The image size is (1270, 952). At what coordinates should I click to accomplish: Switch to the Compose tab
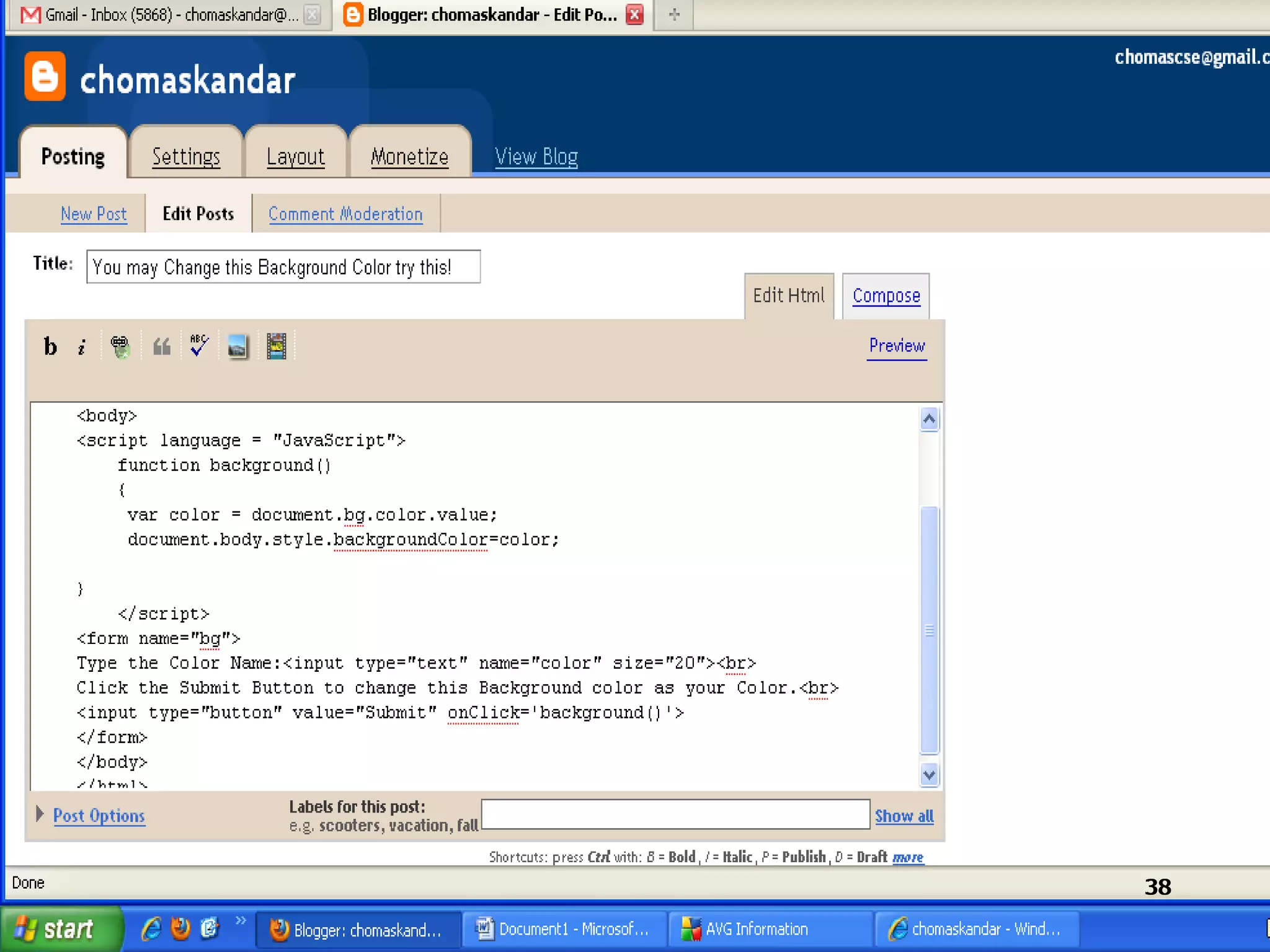tap(886, 296)
